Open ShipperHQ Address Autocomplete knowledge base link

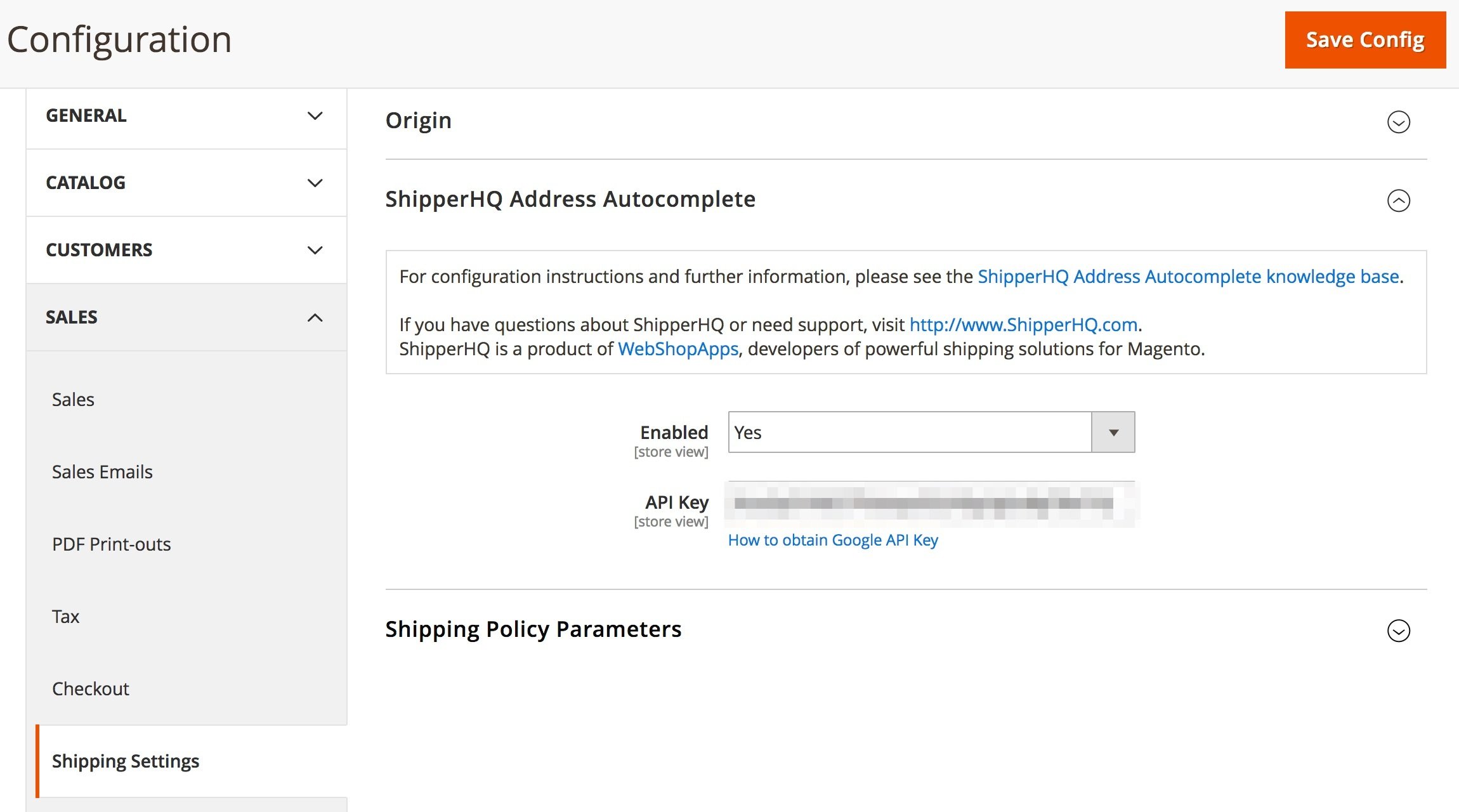[x=1188, y=277]
